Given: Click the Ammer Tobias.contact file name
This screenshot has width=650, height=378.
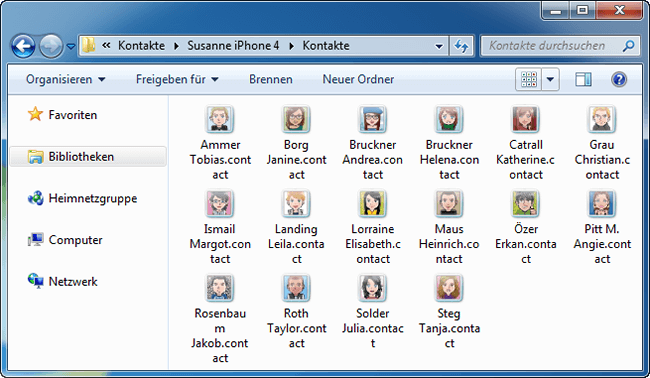Looking at the screenshot, I should pos(220,160).
